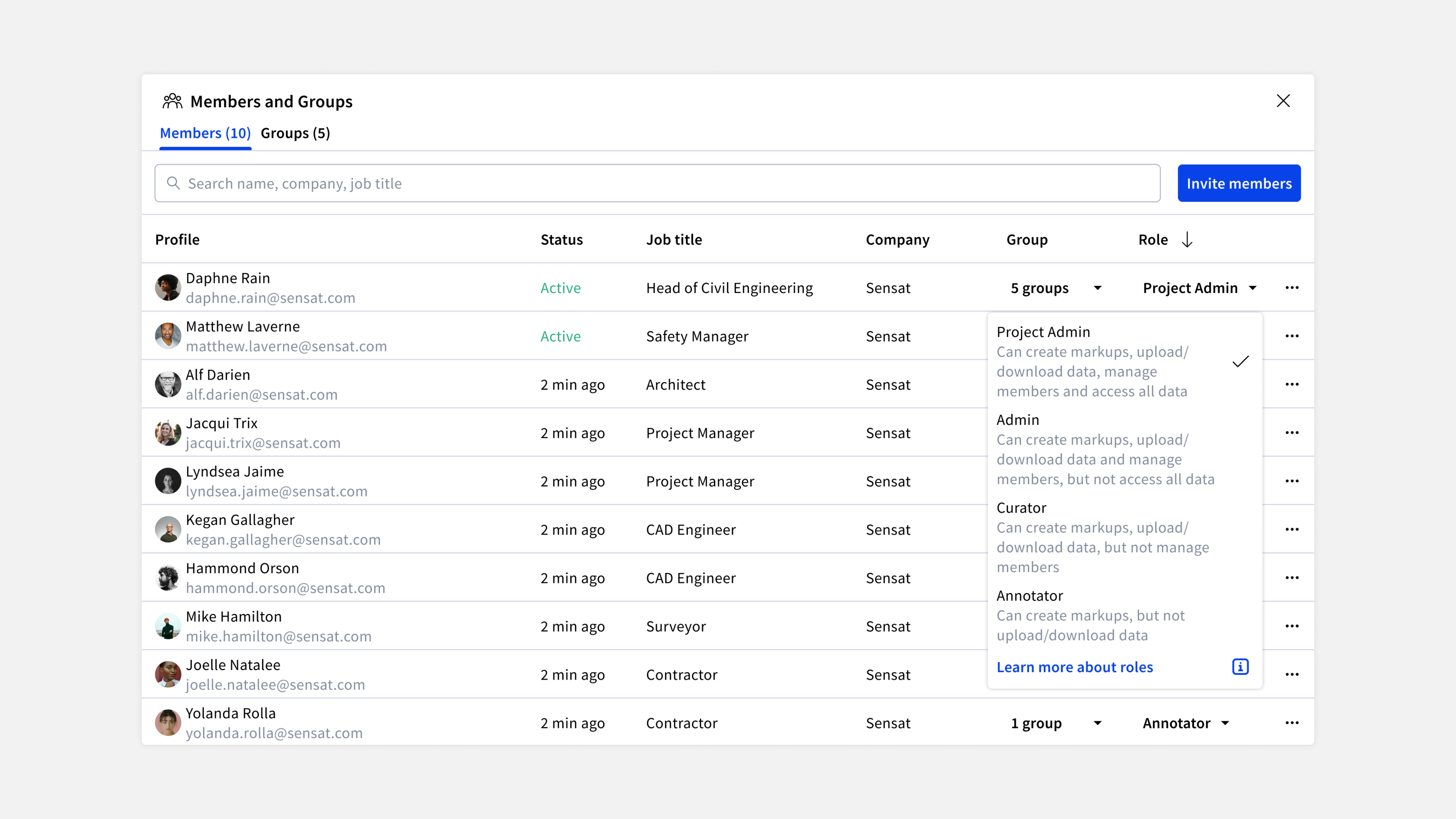Image resolution: width=1456 pixels, height=819 pixels.
Task: Open Yolanda Rolla's Annotator role dropdown
Action: coord(1186,723)
